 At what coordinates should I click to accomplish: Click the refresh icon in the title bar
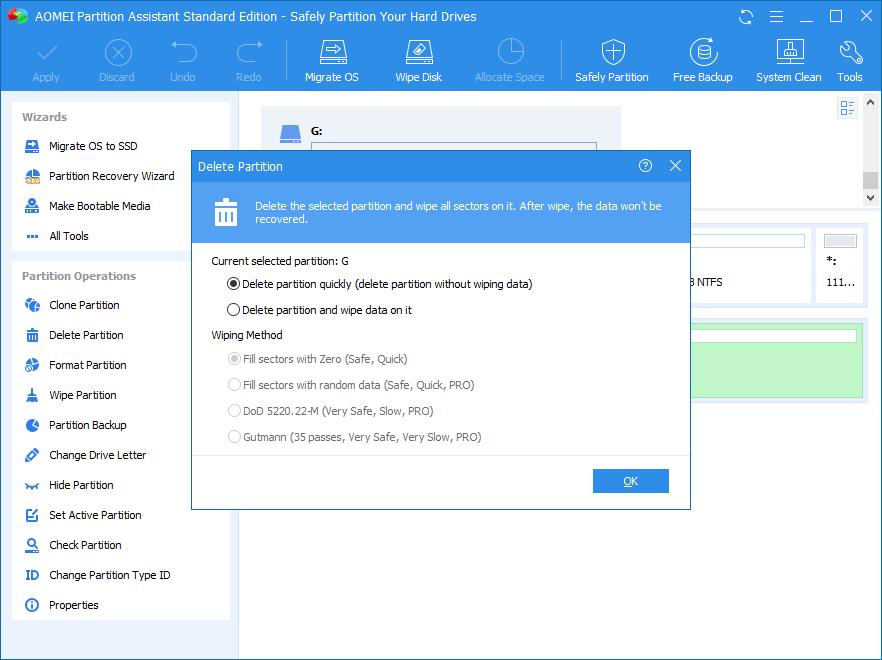746,17
